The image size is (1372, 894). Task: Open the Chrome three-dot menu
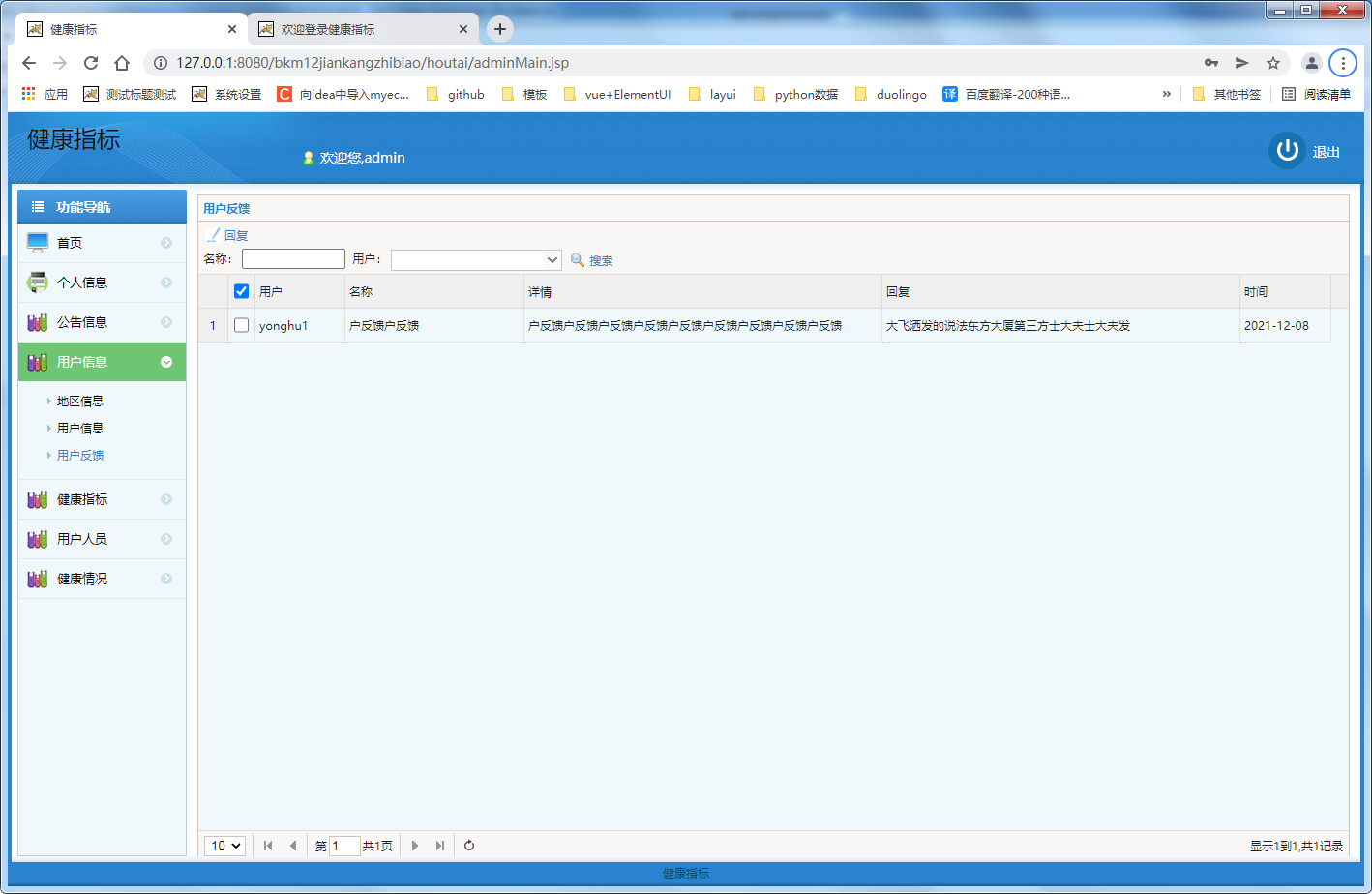(x=1342, y=63)
